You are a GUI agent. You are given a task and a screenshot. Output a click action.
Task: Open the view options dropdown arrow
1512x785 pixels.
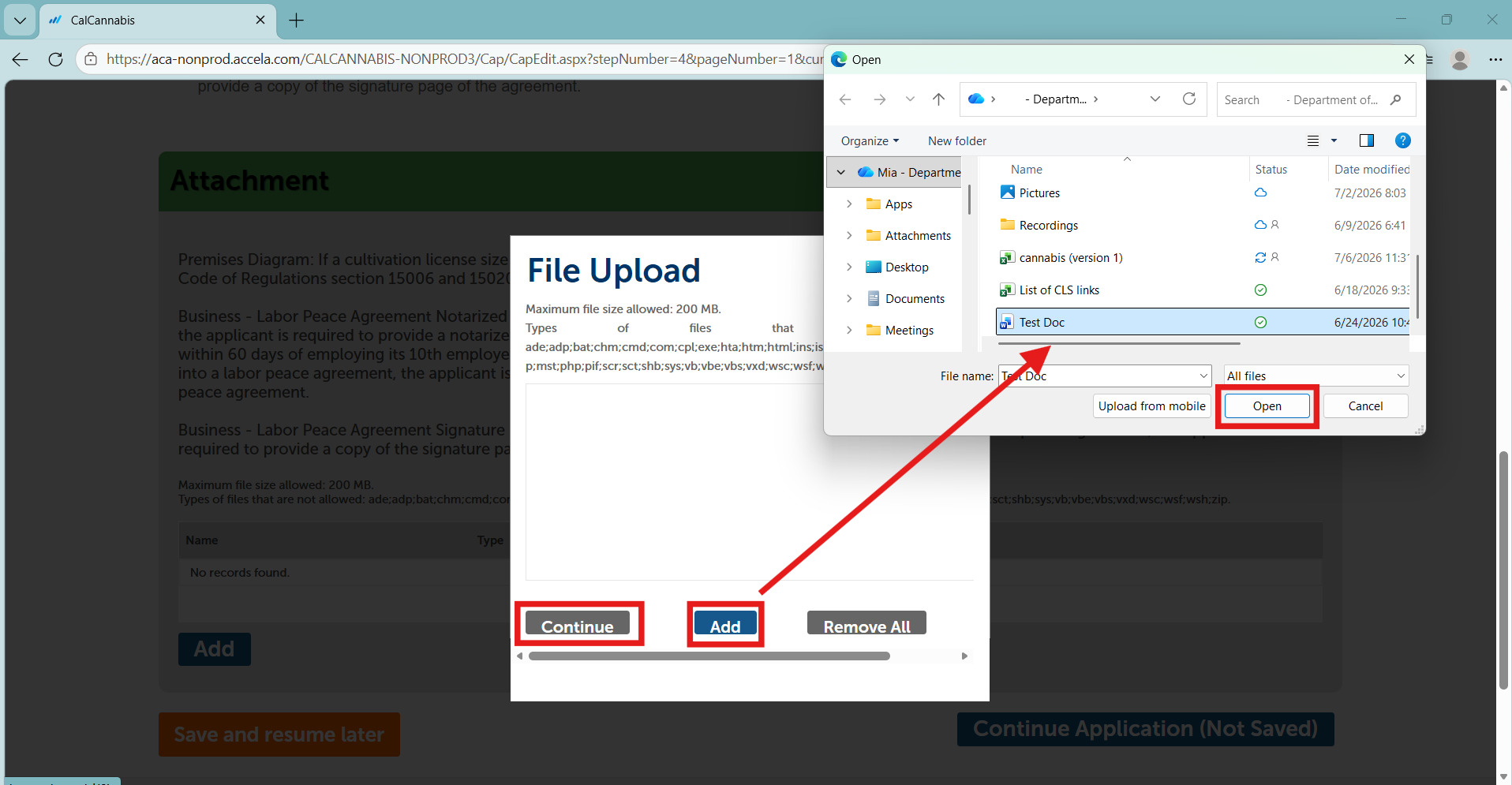coord(1334,140)
